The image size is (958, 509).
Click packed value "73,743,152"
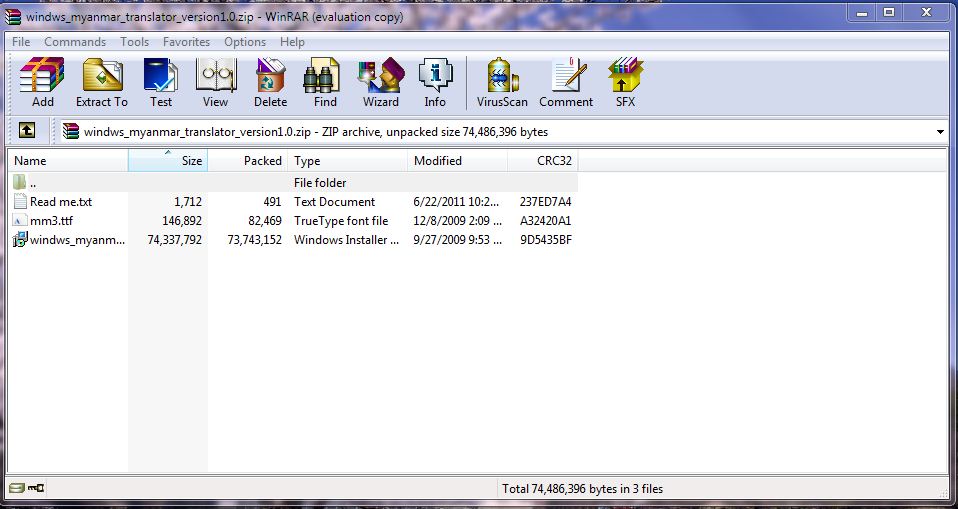click(255, 240)
